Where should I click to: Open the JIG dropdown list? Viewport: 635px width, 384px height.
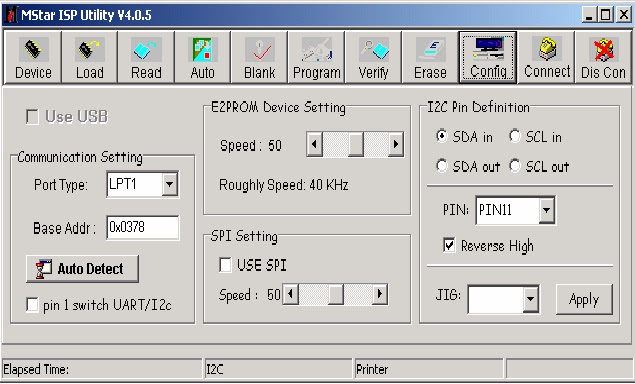point(531,299)
